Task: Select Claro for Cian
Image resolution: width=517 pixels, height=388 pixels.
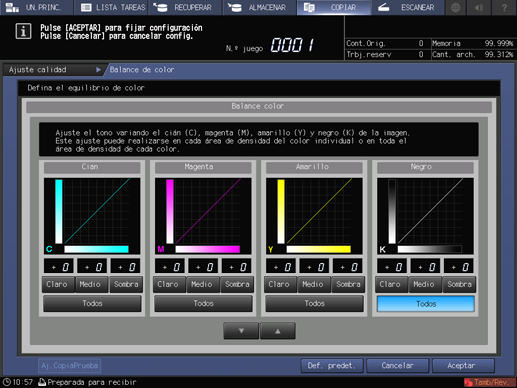Action: click(x=58, y=284)
